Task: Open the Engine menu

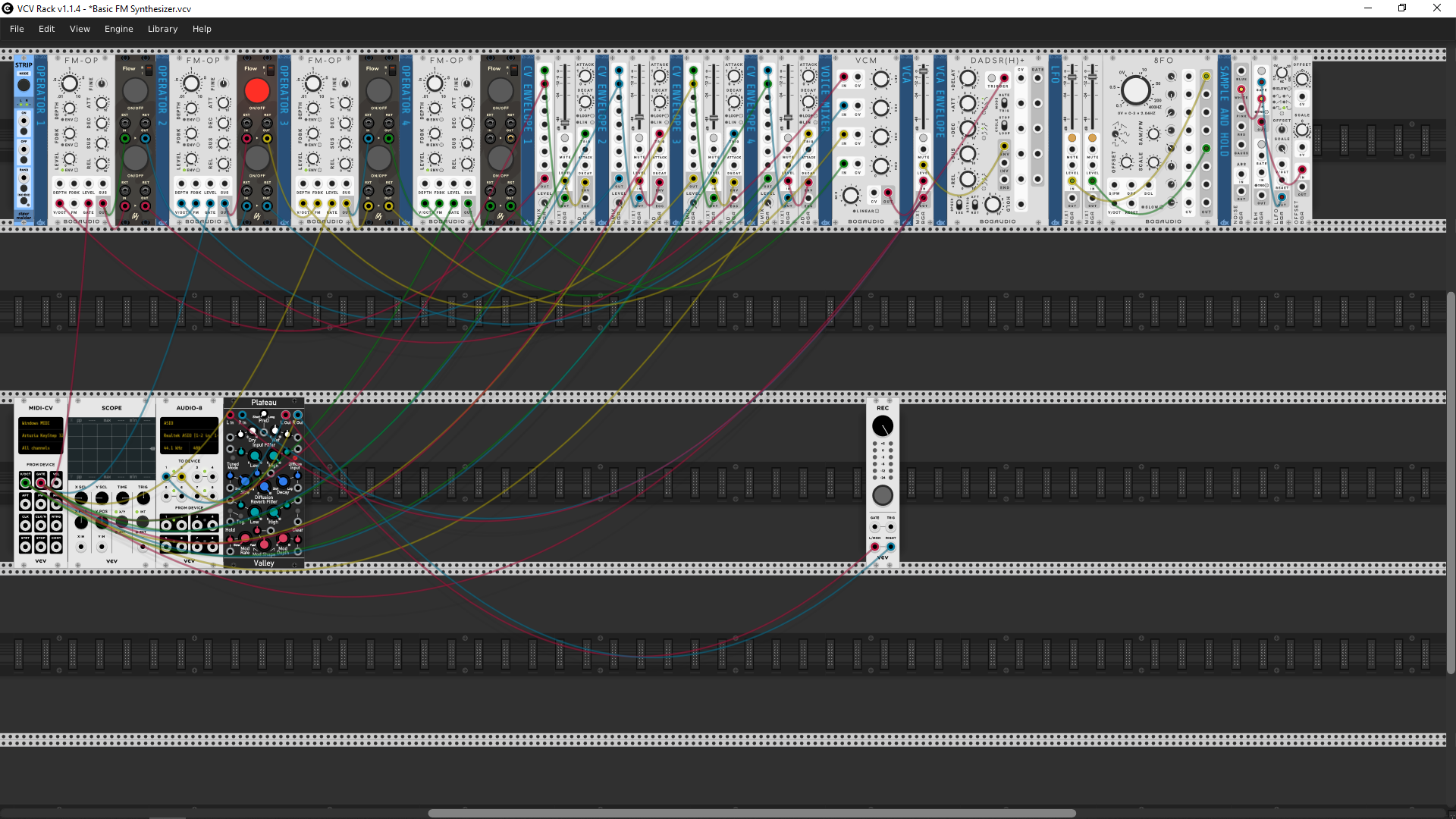Action: coord(118,29)
